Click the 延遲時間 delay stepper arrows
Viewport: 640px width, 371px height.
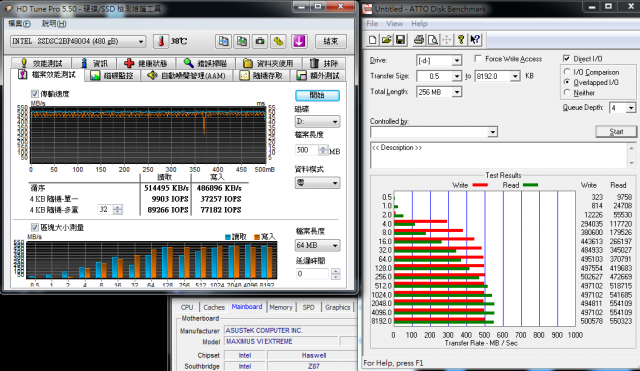click(335, 274)
